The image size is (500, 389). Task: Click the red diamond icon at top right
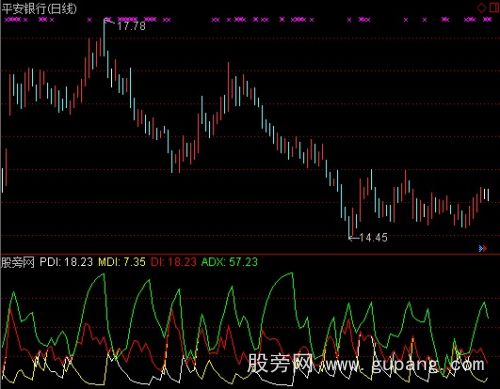(x=482, y=8)
